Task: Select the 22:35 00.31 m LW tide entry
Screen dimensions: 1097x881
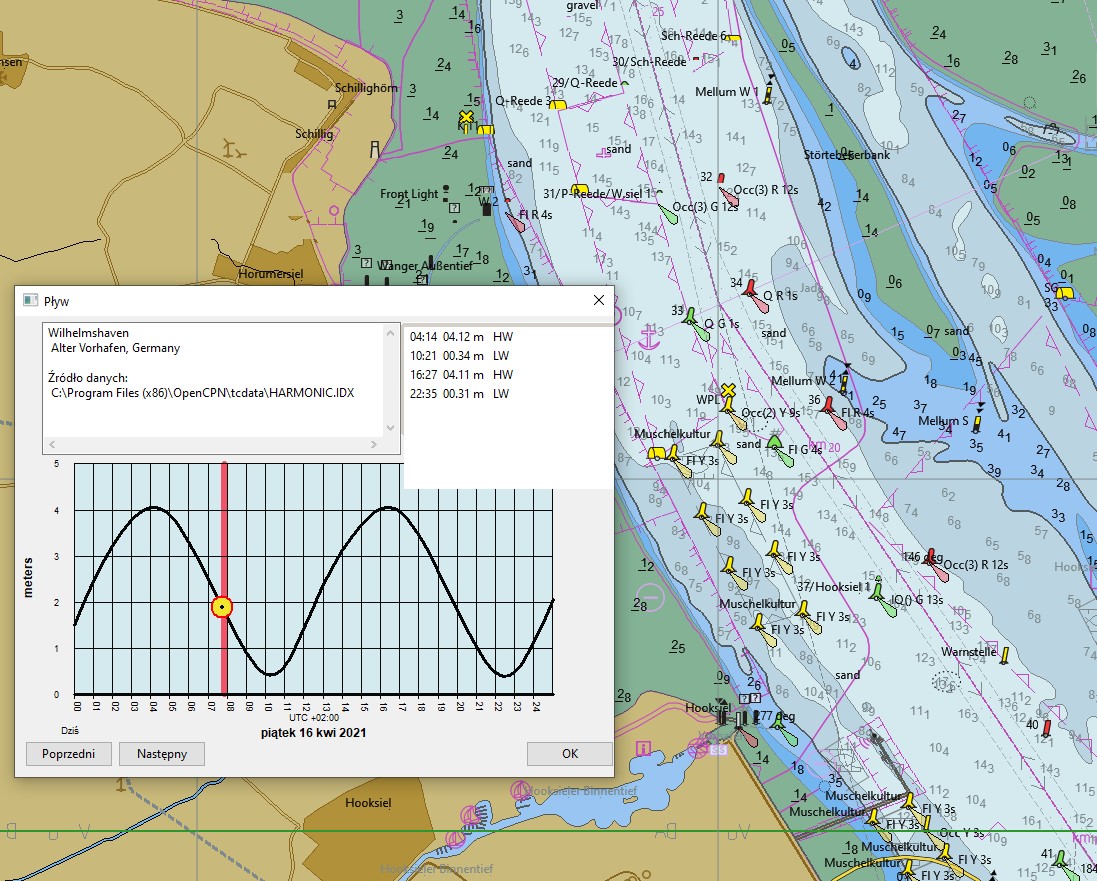Action: [x=460, y=393]
